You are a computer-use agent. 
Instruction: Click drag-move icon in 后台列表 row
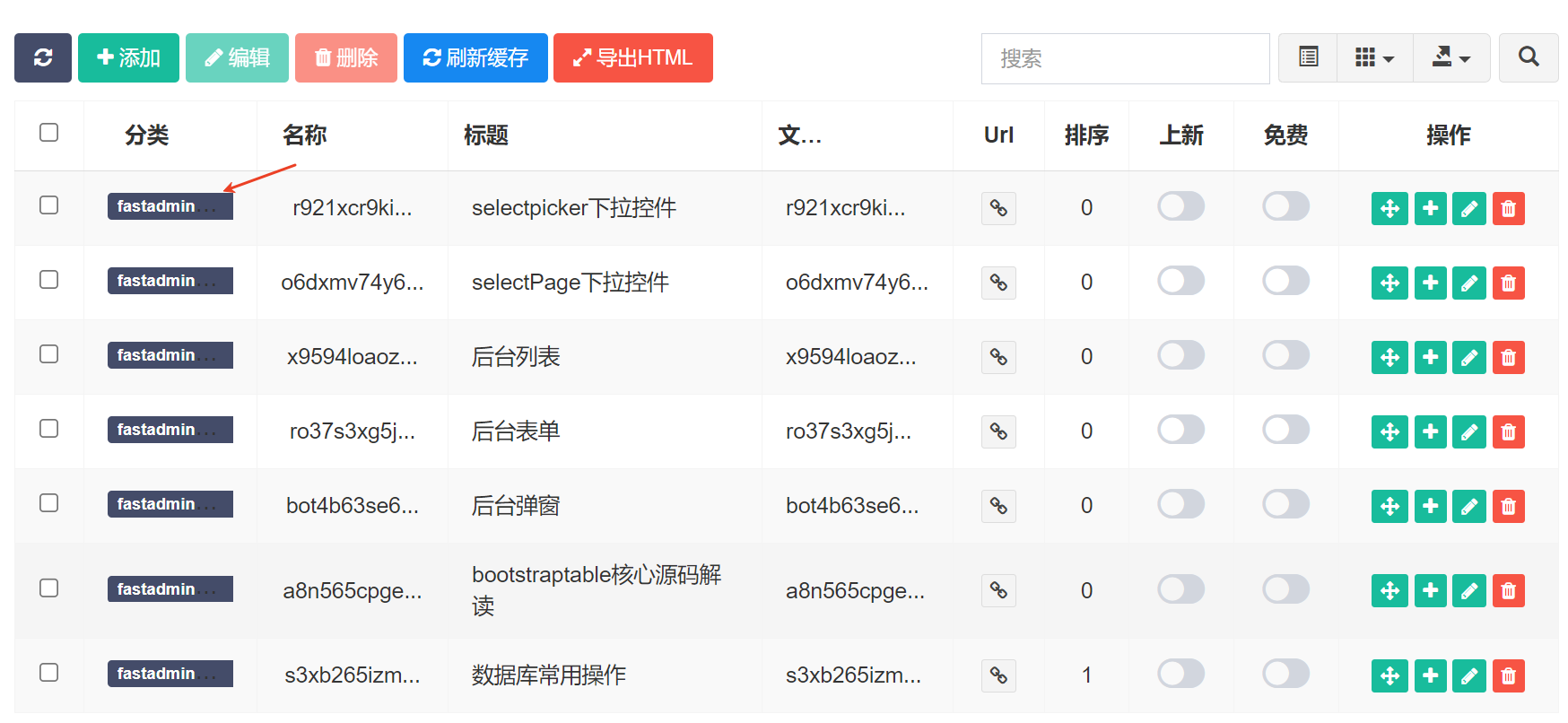point(1389,357)
